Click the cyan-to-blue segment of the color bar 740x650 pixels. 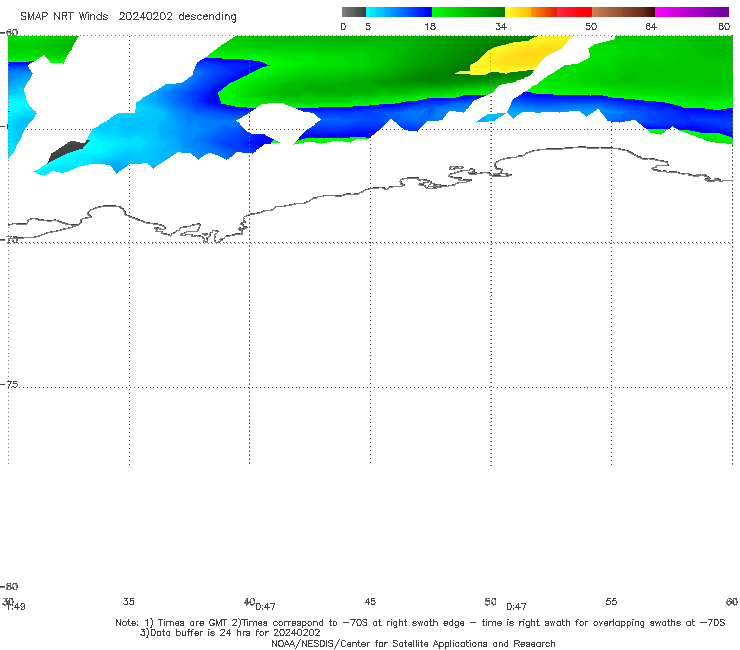coord(399,12)
